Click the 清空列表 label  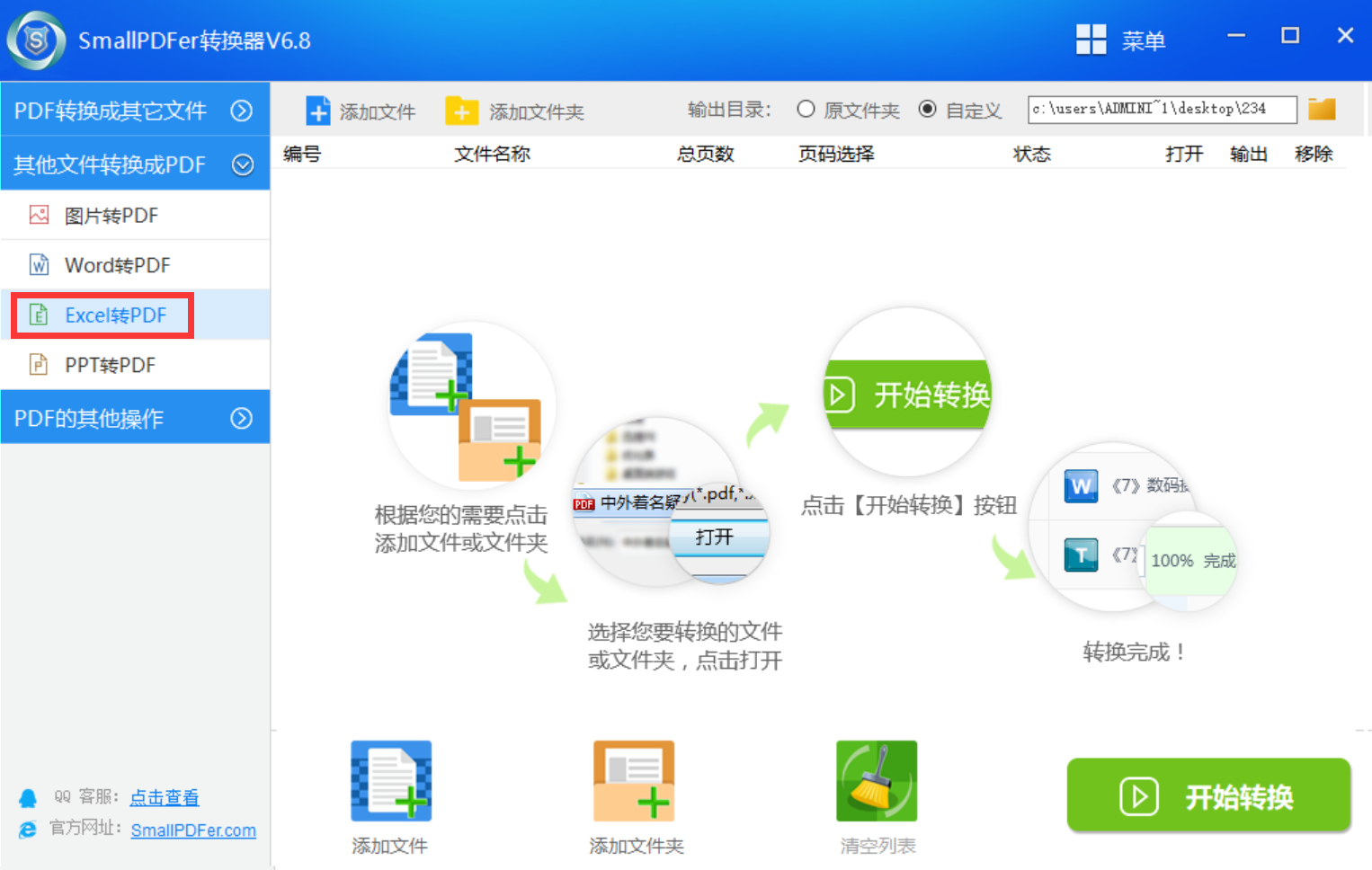pos(878,846)
